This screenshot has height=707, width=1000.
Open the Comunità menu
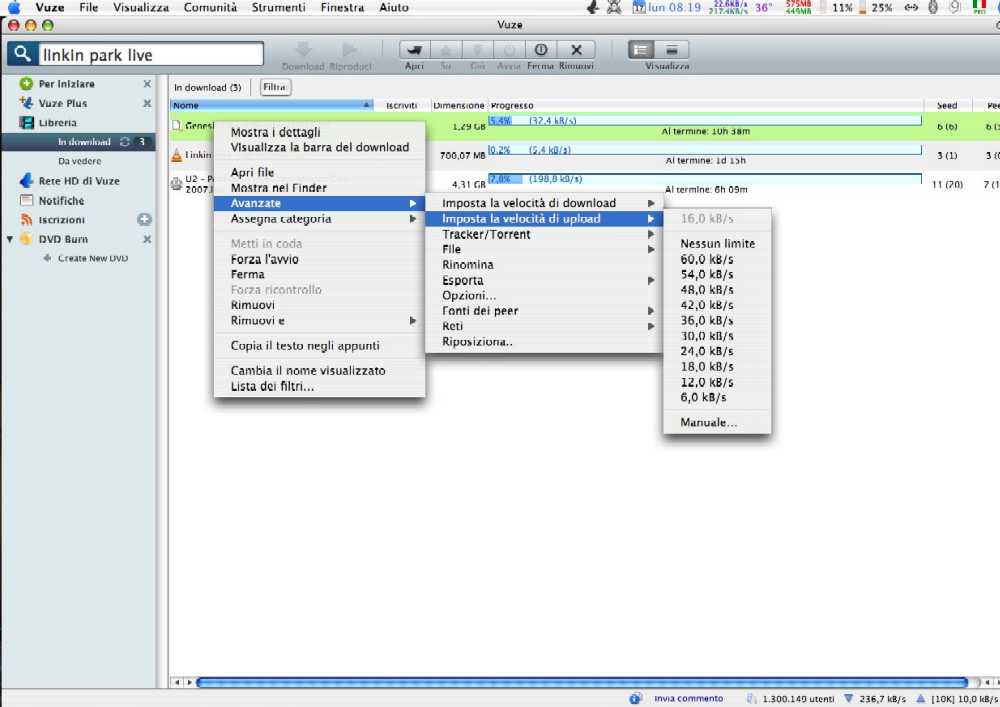tap(210, 8)
